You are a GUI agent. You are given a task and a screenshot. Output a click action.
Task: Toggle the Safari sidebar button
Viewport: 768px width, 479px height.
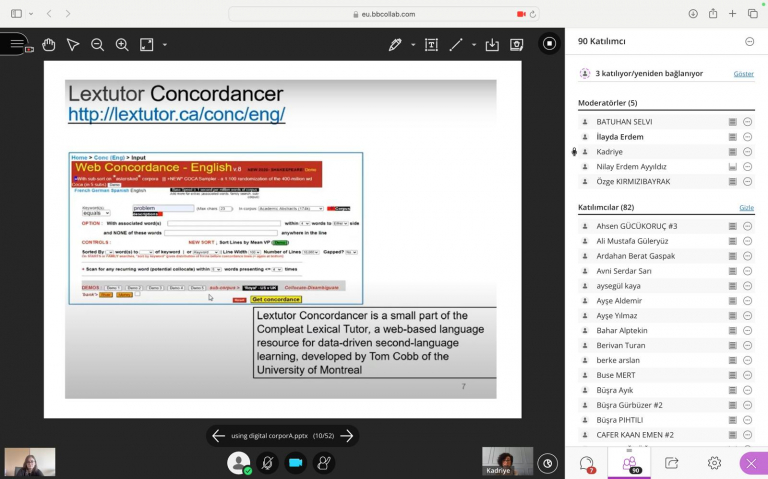point(16,14)
